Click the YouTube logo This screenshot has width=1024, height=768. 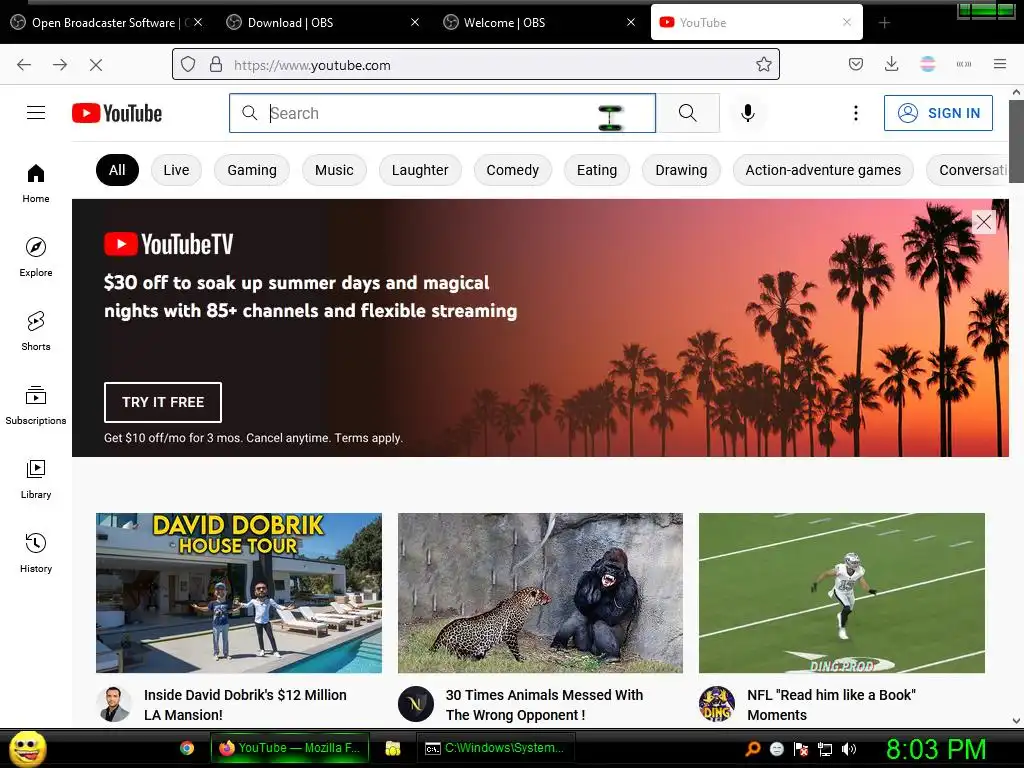pyautogui.click(x=117, y=113)
